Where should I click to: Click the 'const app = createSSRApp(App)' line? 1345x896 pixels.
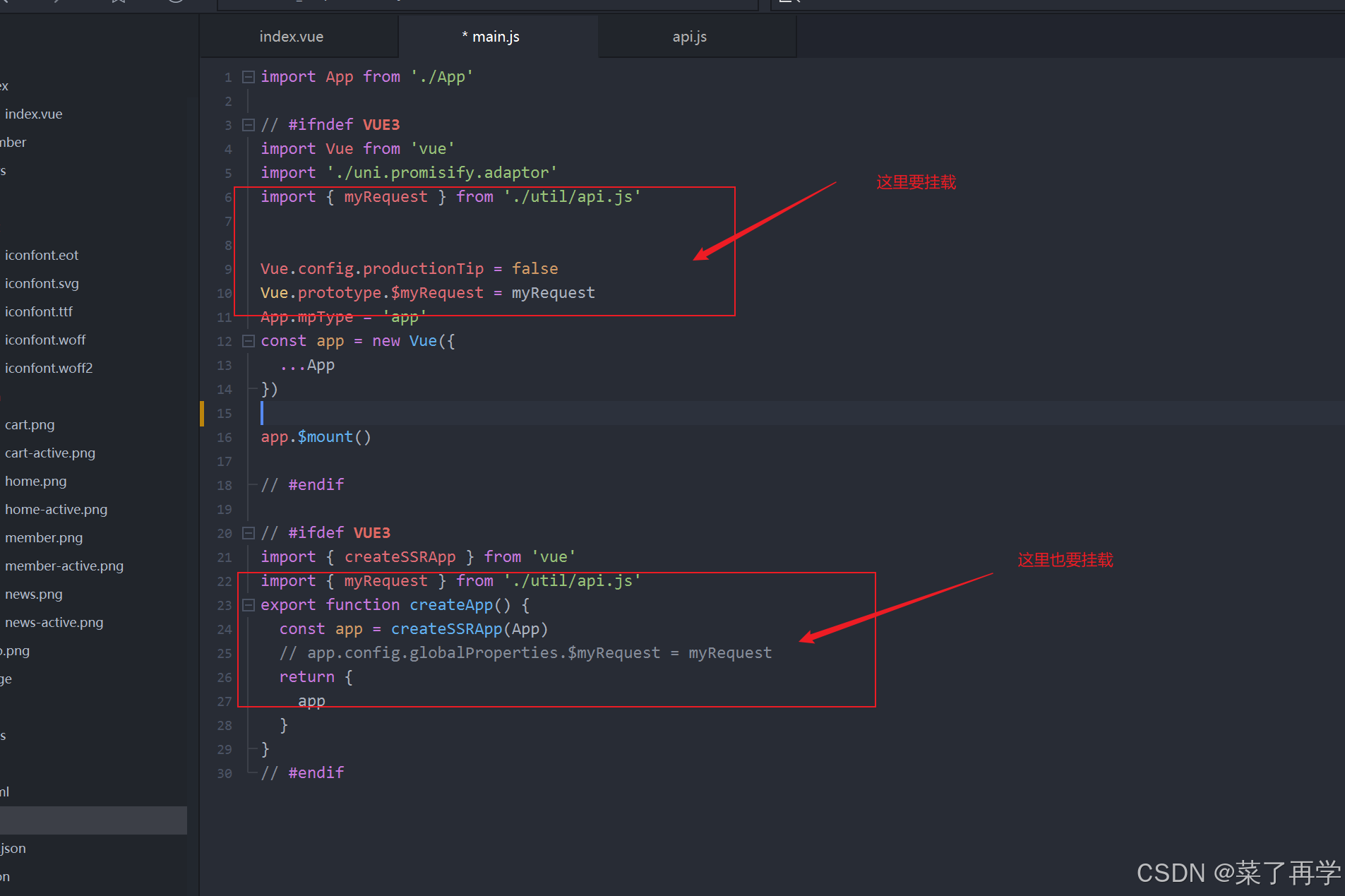tap(413, 629)
